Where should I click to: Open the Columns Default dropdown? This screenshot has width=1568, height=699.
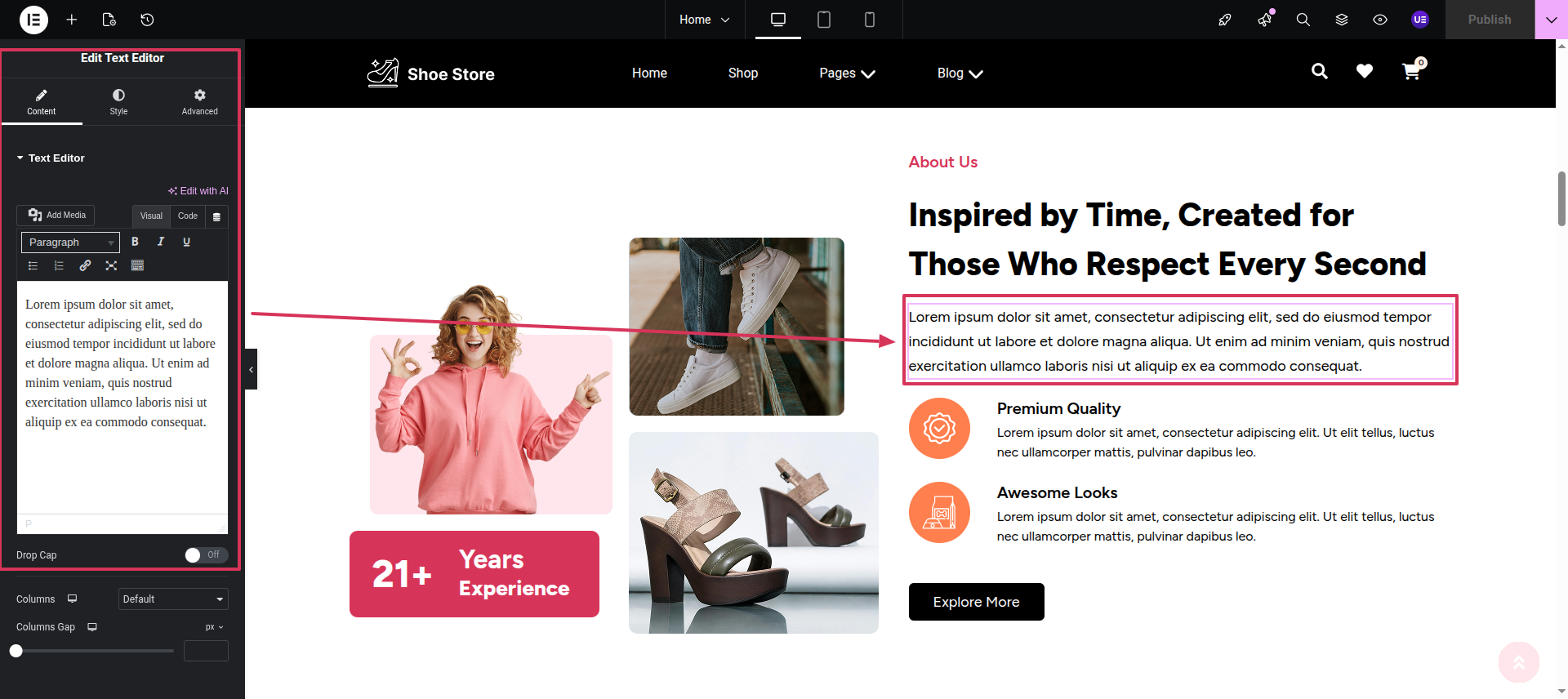(173, 599)
